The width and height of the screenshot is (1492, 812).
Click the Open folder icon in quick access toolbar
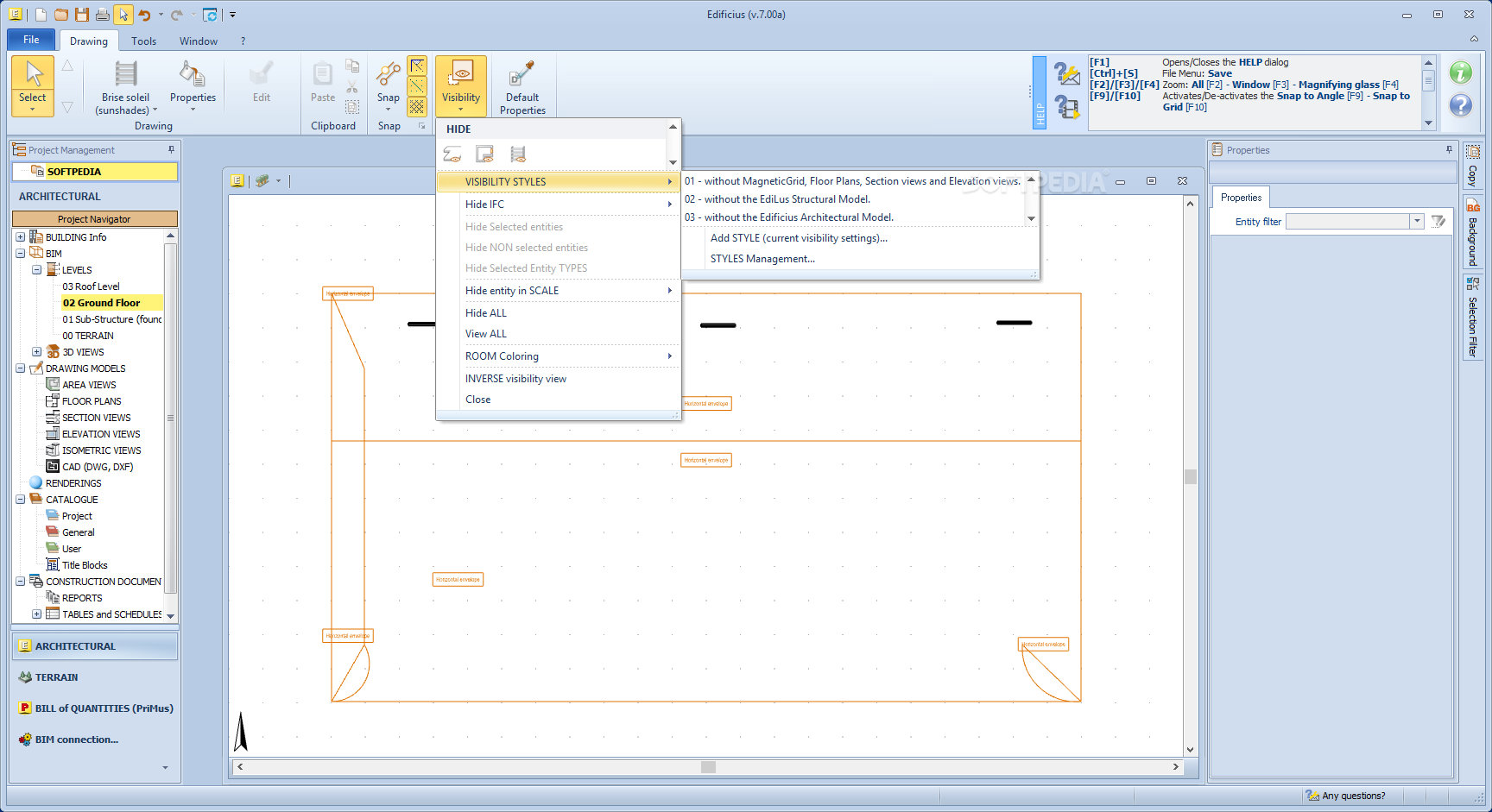[x=61, y=15]
